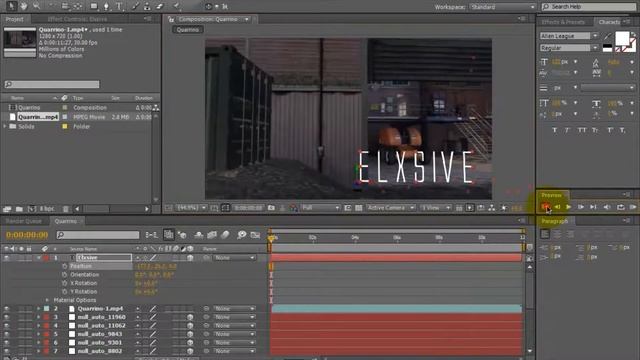Delete selected project item trash icon
Image resolution: width=640 pixels, height=360 pixels.
click(66, 209)
